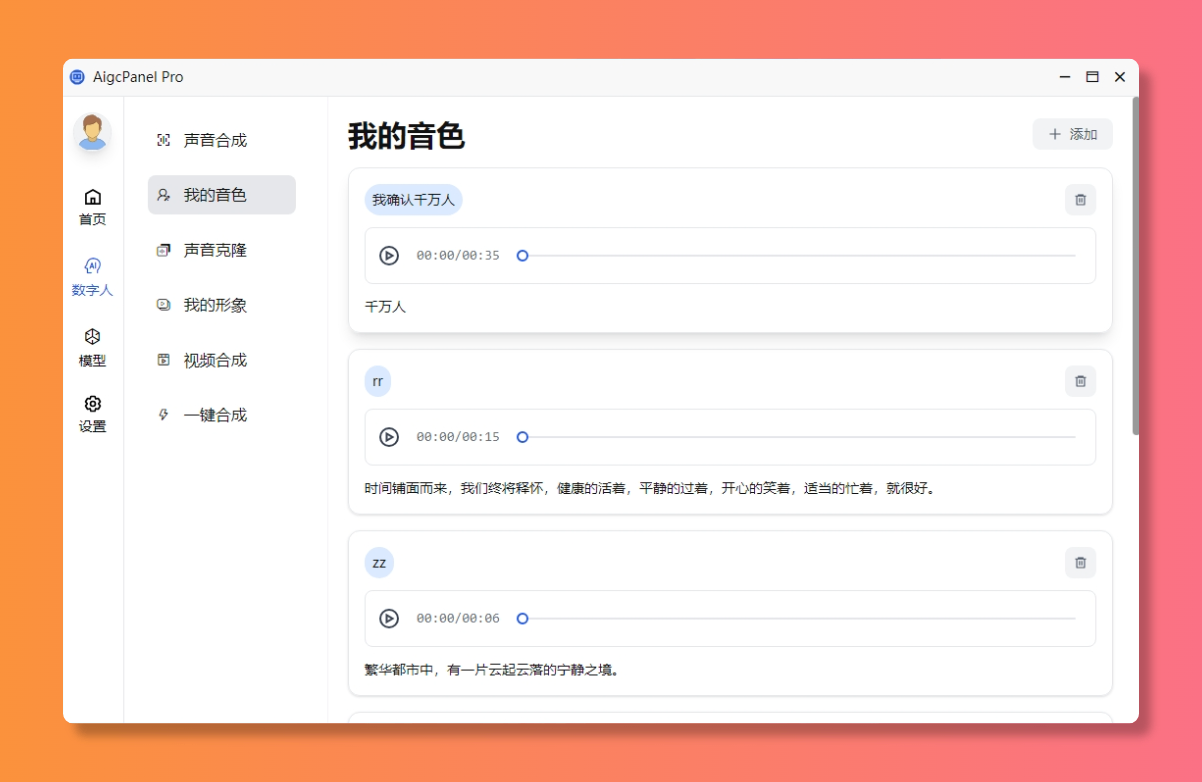Select the 一键合成 lightning icon
Image resolution: width=1202 pixels, height=782 pixels.
[163, 414]
